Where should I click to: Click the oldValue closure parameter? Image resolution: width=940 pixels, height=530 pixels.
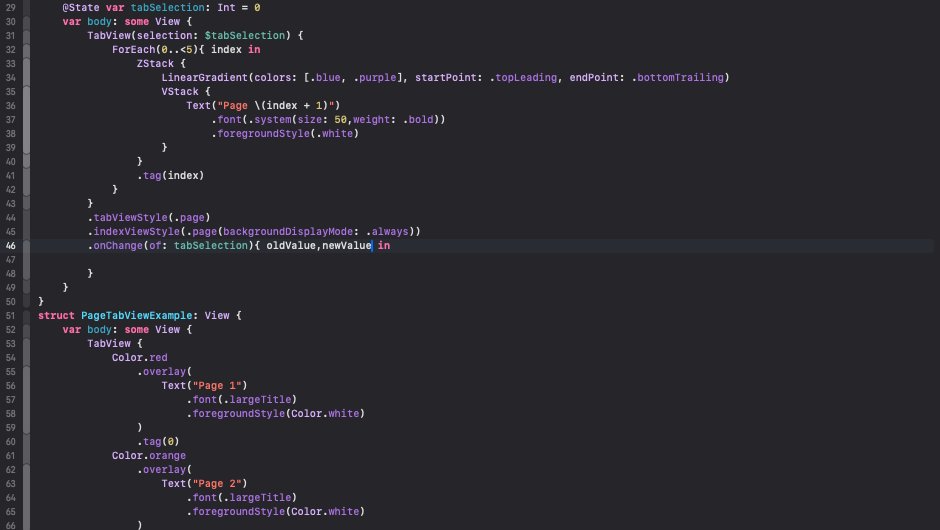tap(291, 246)
